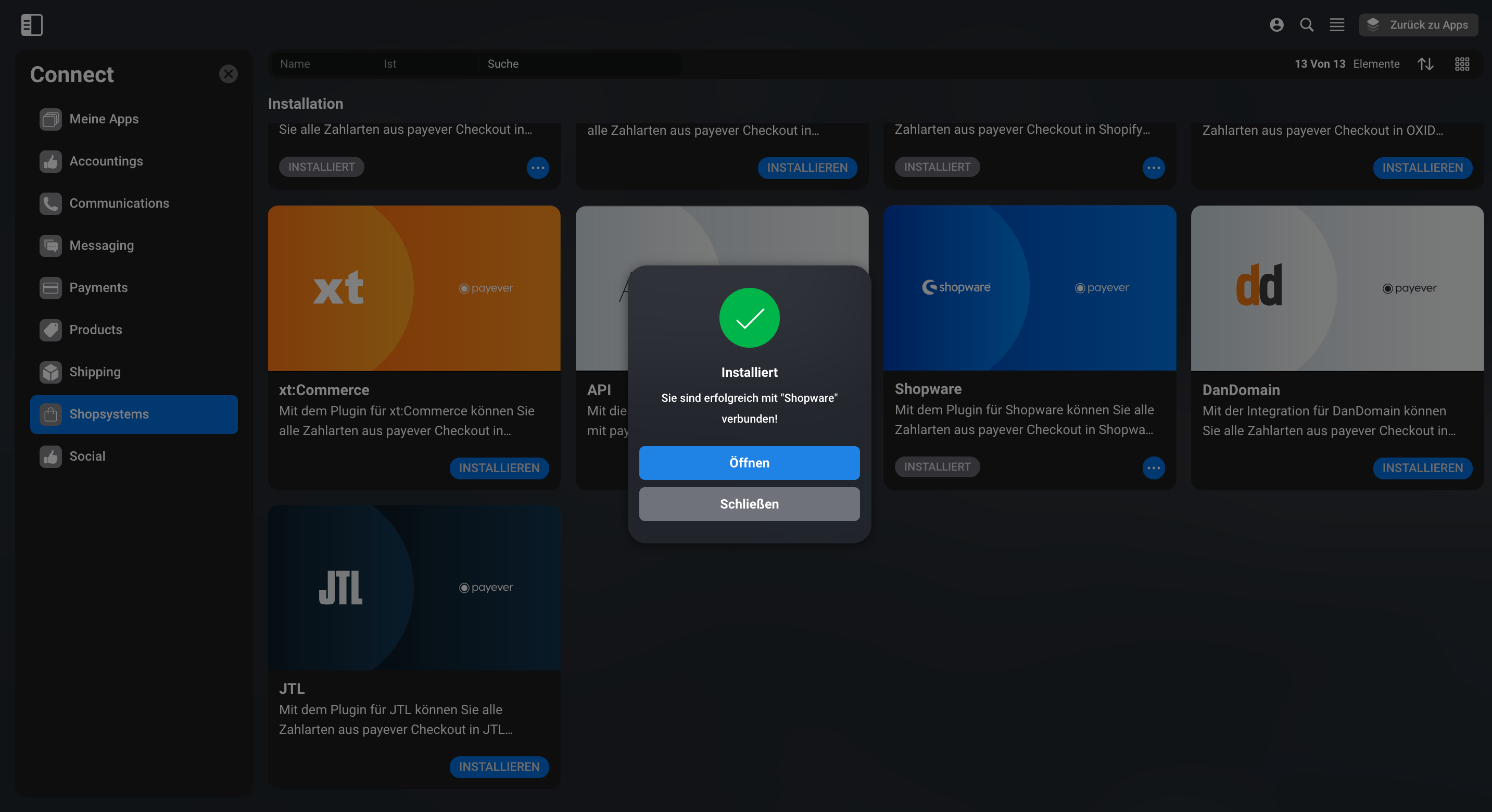Click the Accountings thumbs-up icon
The width and height of the screenshot is (1492, 812).
point(51,161)
